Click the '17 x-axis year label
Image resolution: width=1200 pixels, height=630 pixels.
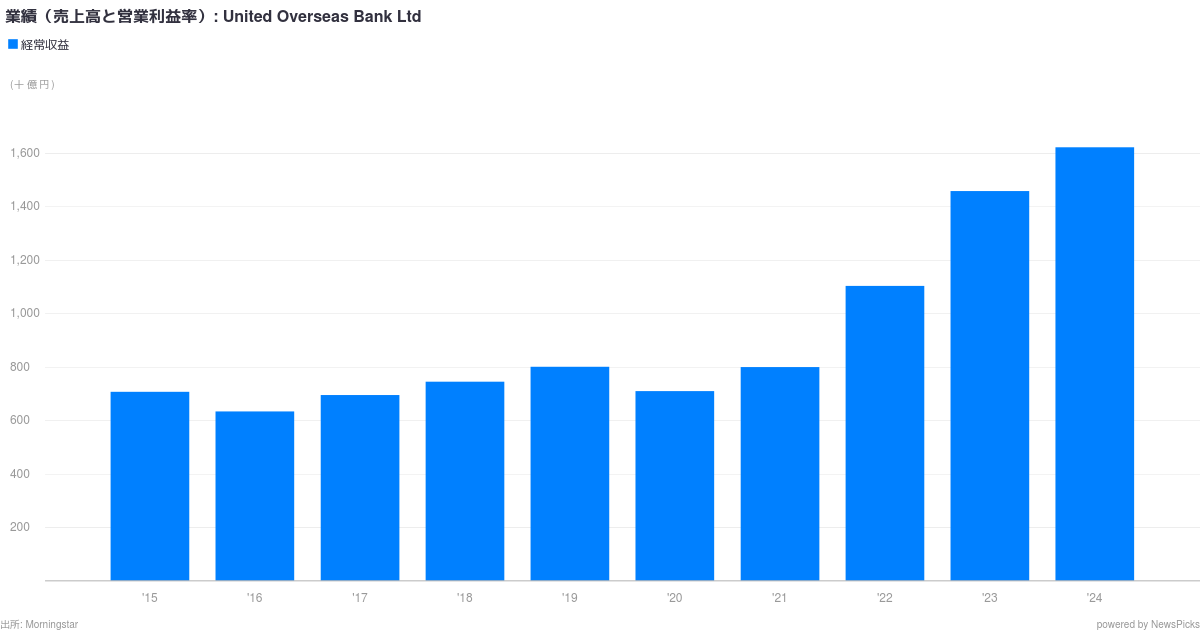click(360, 598)
